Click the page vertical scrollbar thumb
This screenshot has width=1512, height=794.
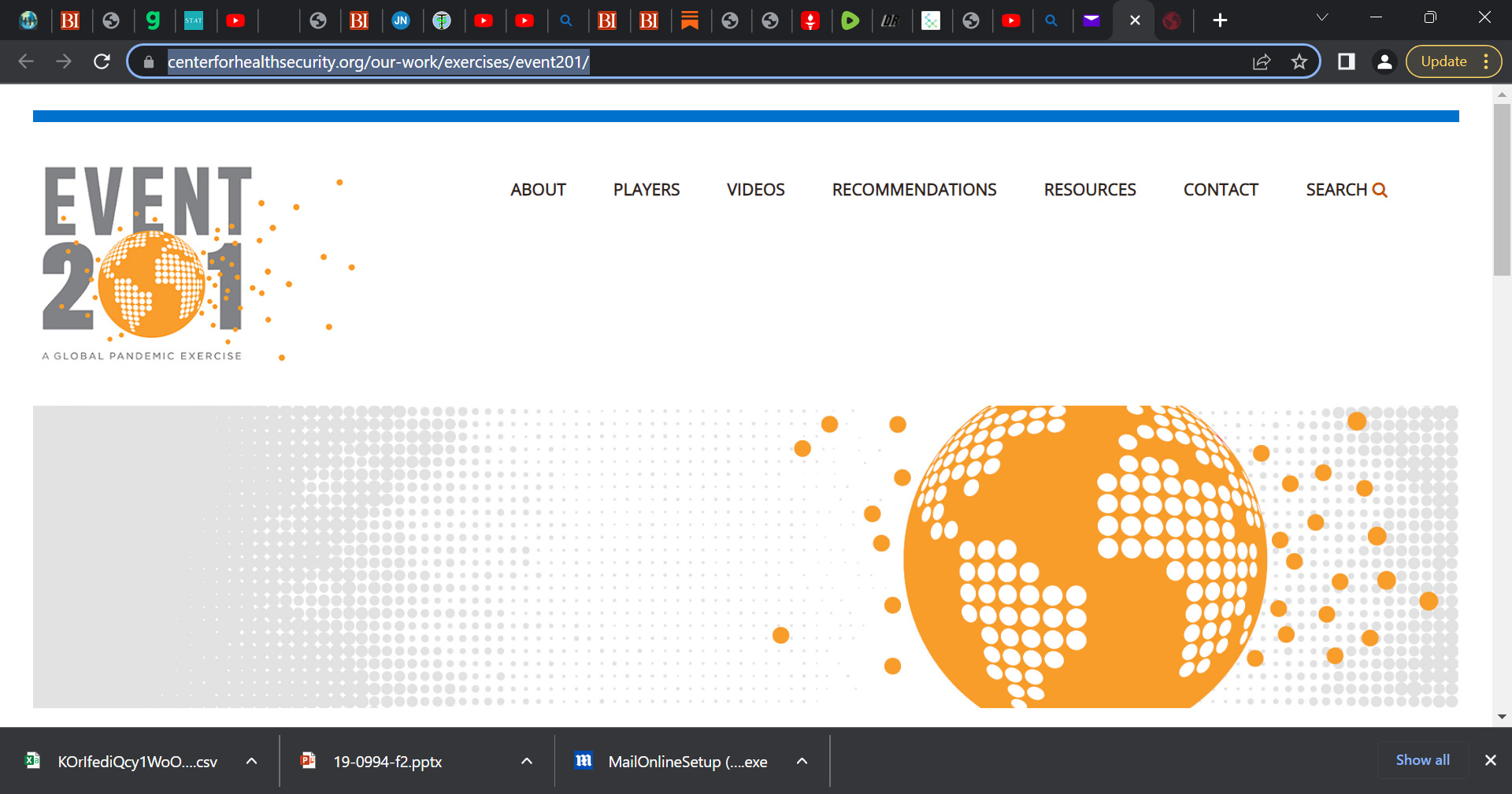point(1502,189)
